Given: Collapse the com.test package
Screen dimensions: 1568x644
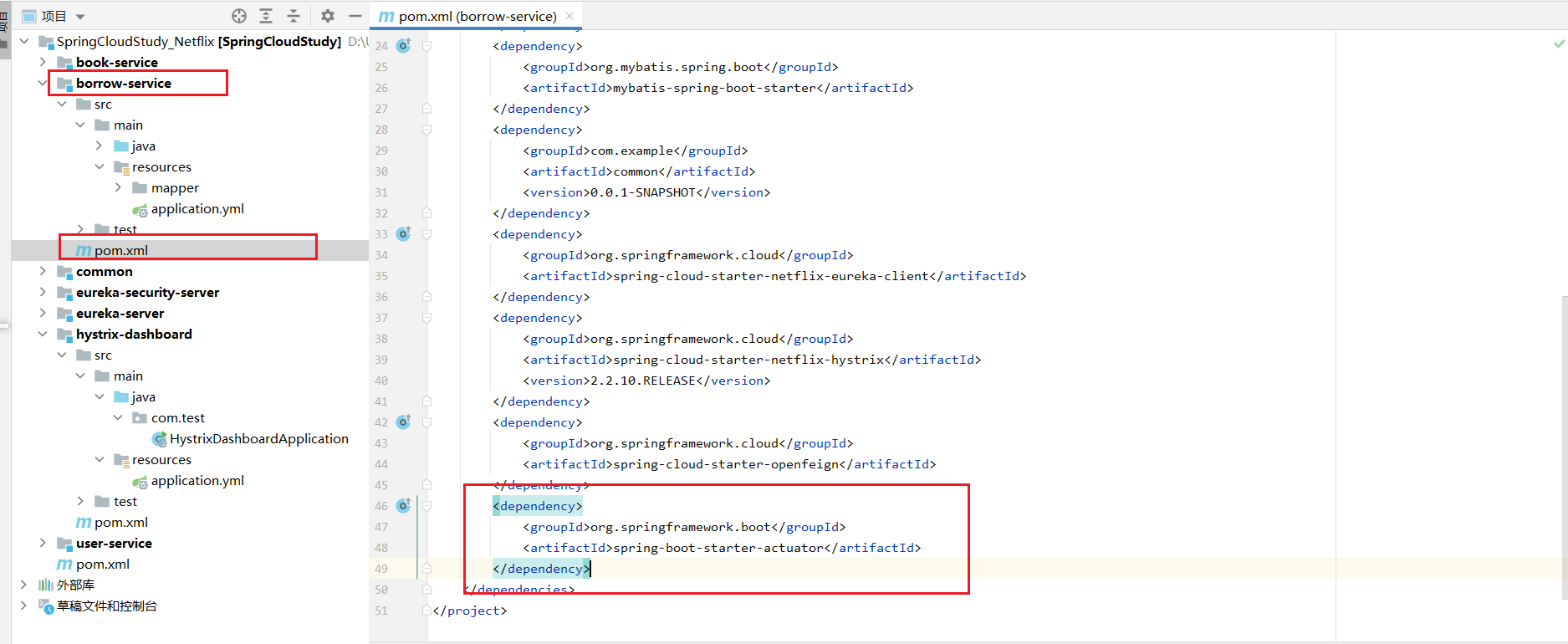Looking at the screenshot, I should [119, 417].
